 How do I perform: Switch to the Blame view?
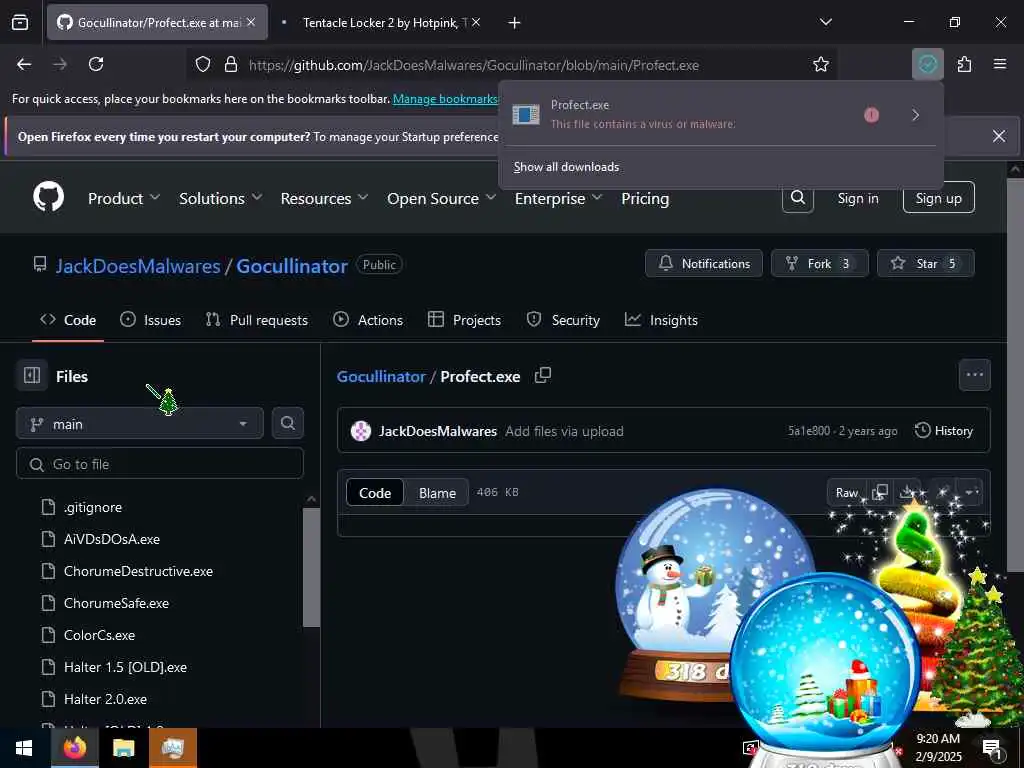[437, 493]
